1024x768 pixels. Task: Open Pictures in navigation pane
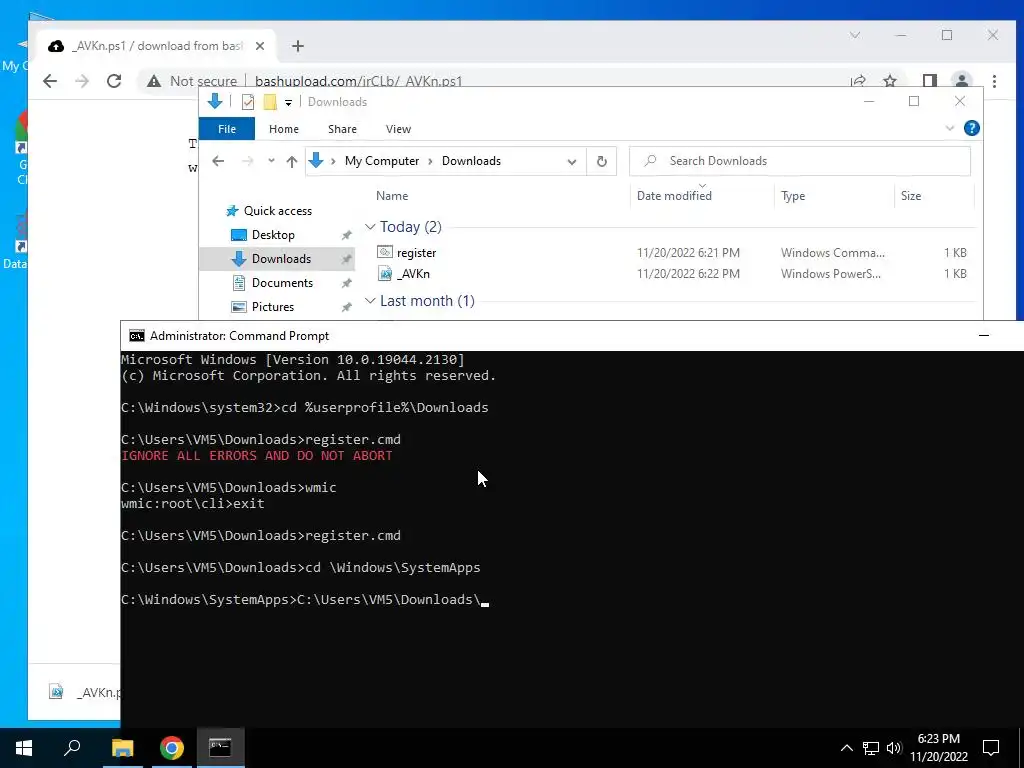[x=272, y=306]
